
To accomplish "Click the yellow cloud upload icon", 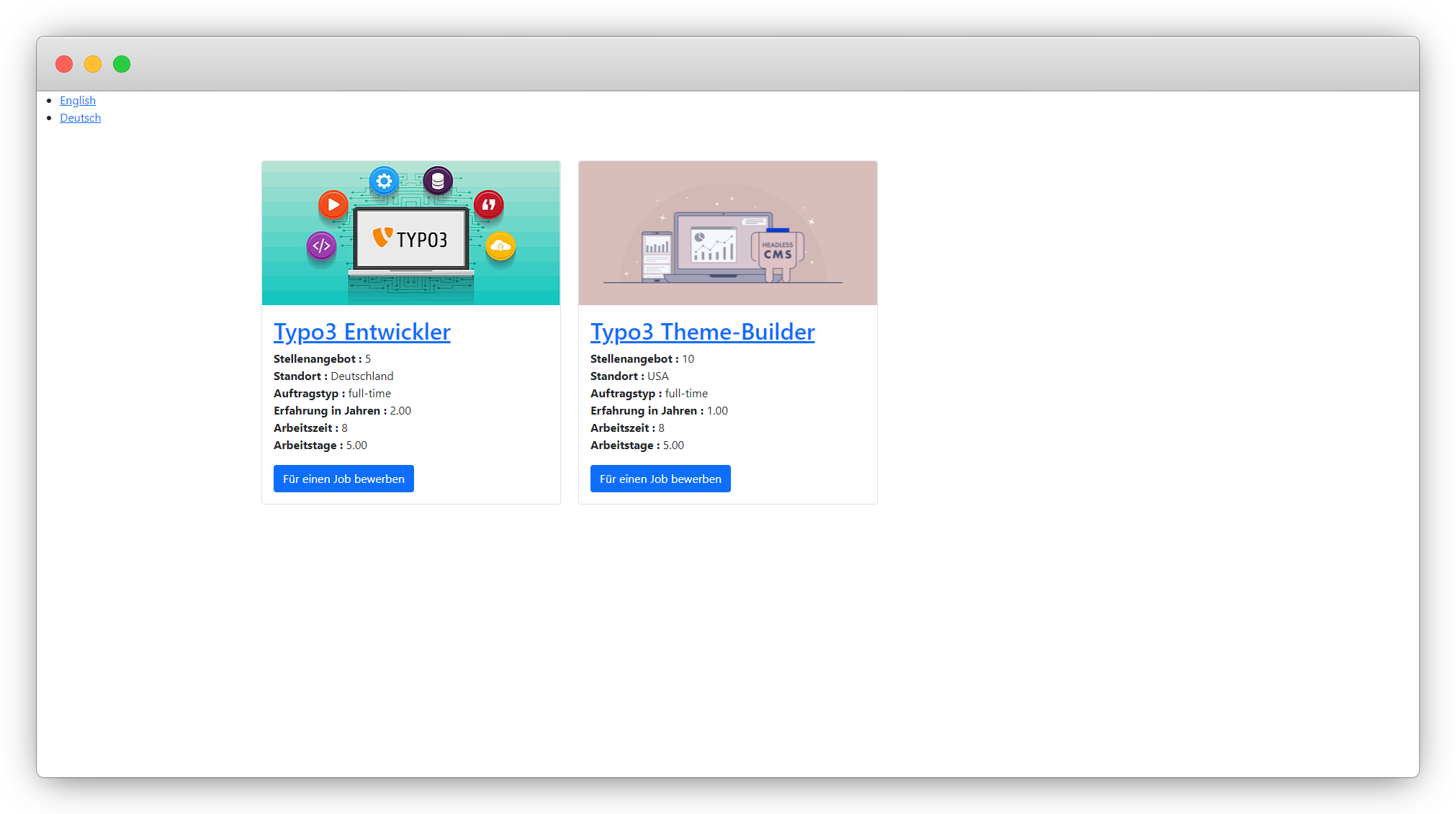I will coord(500,247).
